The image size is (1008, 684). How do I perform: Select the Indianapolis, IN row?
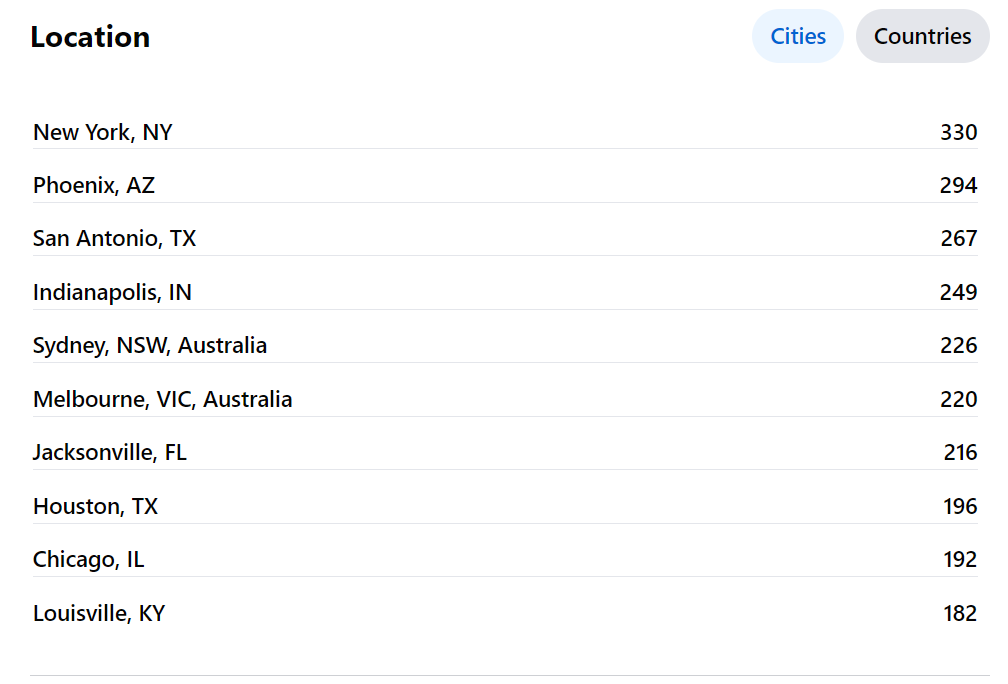coord(112,292)
